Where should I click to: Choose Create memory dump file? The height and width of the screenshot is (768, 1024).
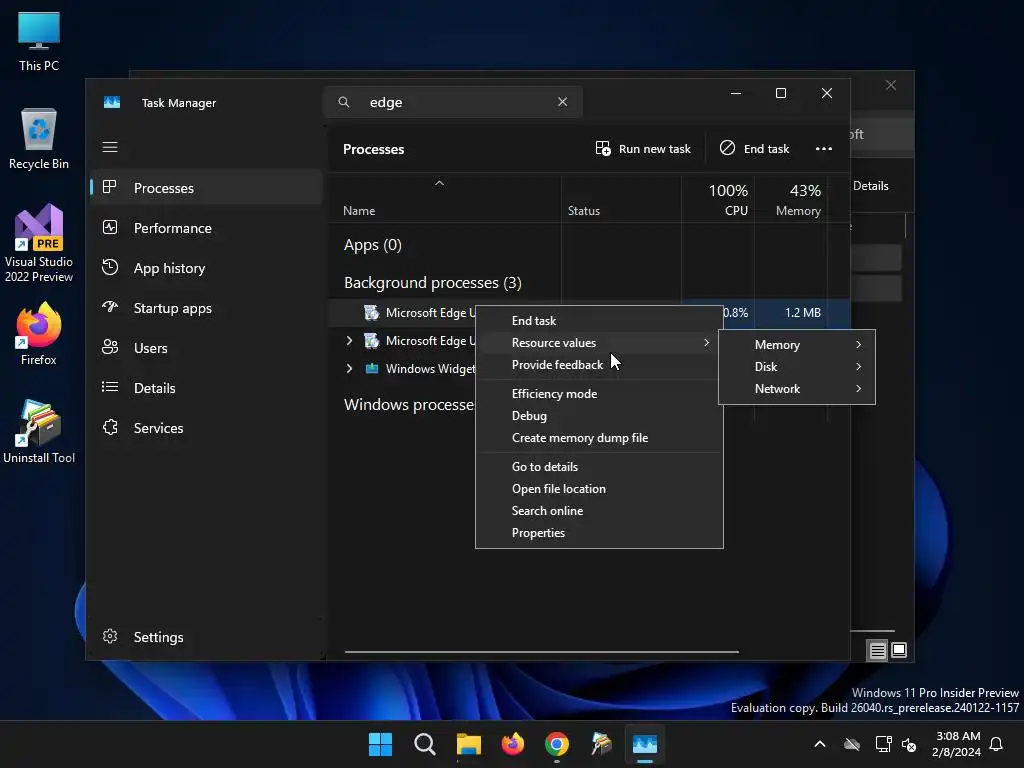pyautogui.click(x=599, y=438)
